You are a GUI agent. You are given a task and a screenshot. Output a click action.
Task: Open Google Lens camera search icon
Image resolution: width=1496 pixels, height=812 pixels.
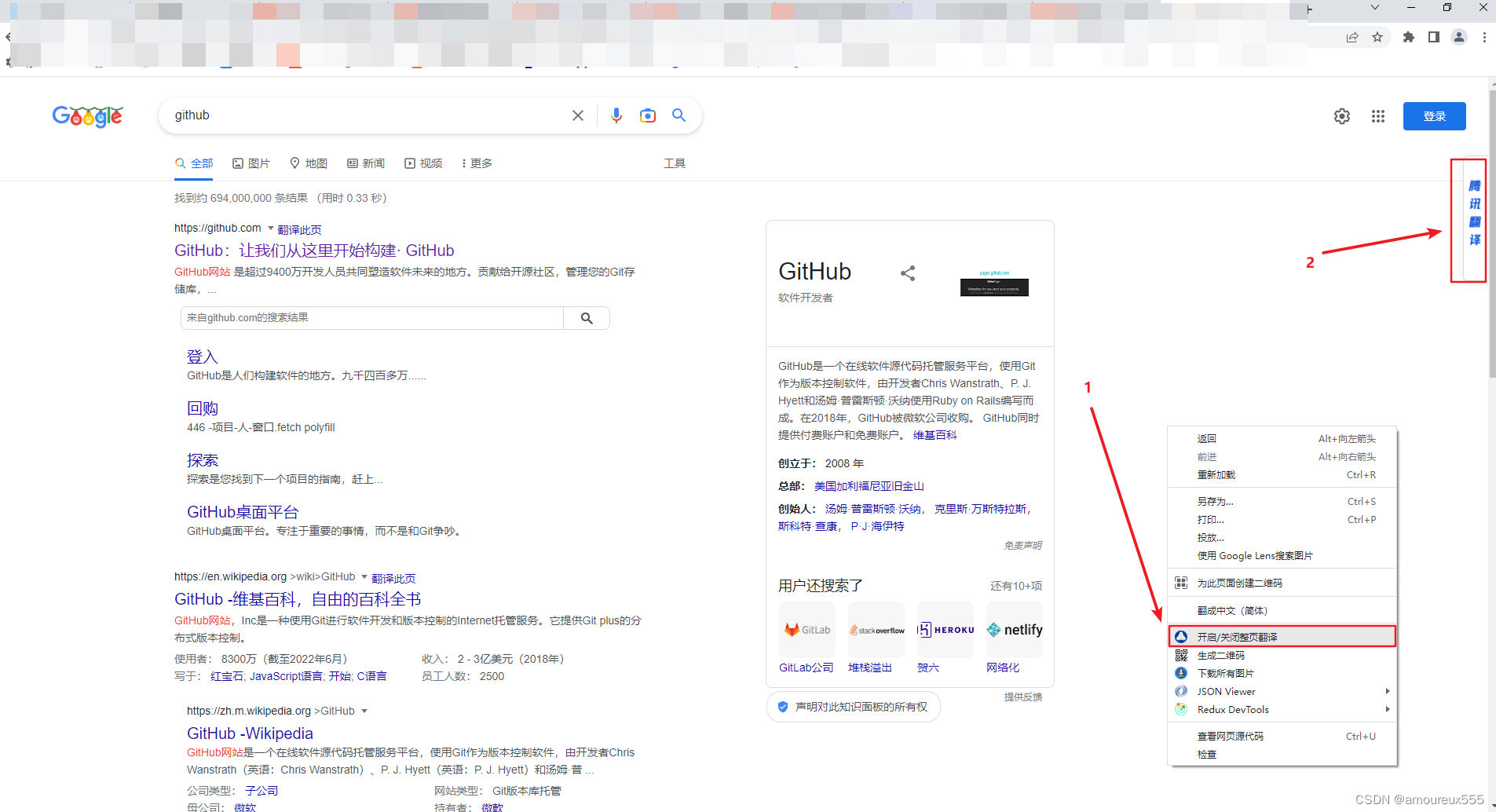[x=648, y=115]
